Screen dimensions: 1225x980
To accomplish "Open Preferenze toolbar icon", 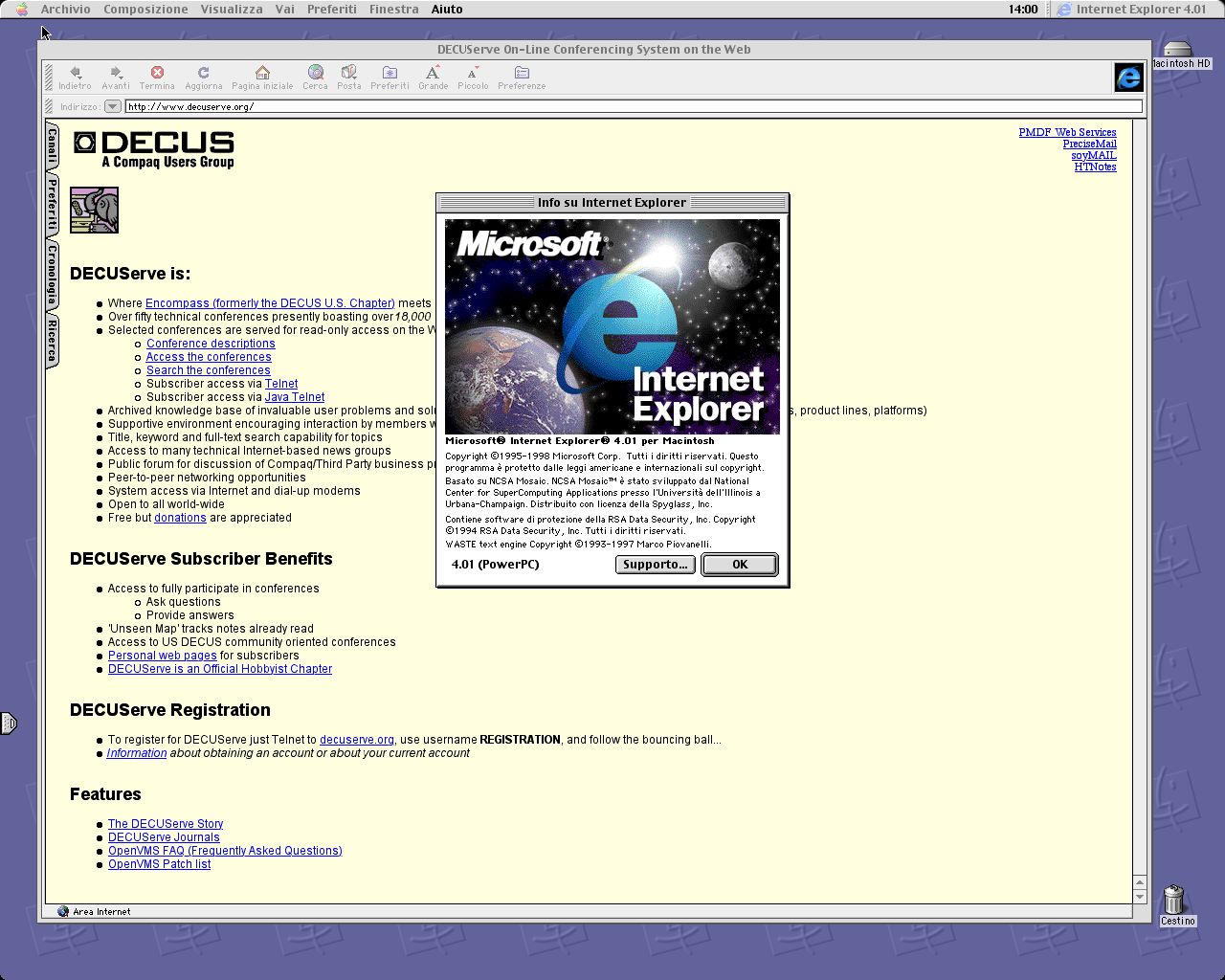I will pos(522,78).
